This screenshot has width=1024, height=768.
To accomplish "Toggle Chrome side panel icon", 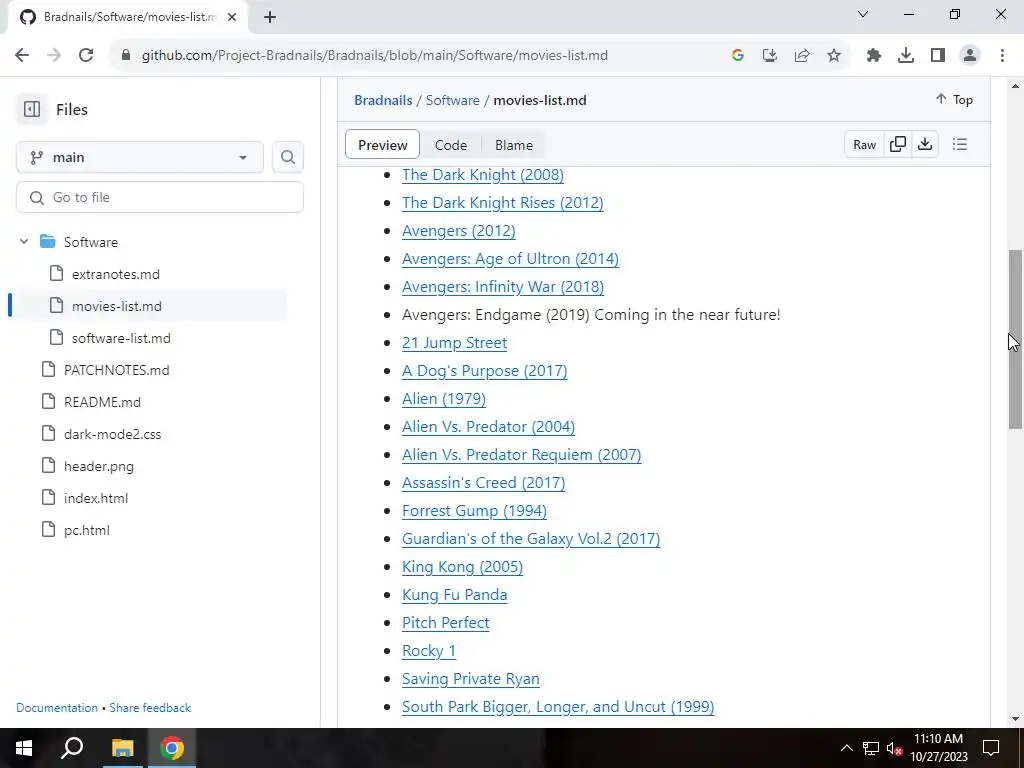I will pos(938,56).
